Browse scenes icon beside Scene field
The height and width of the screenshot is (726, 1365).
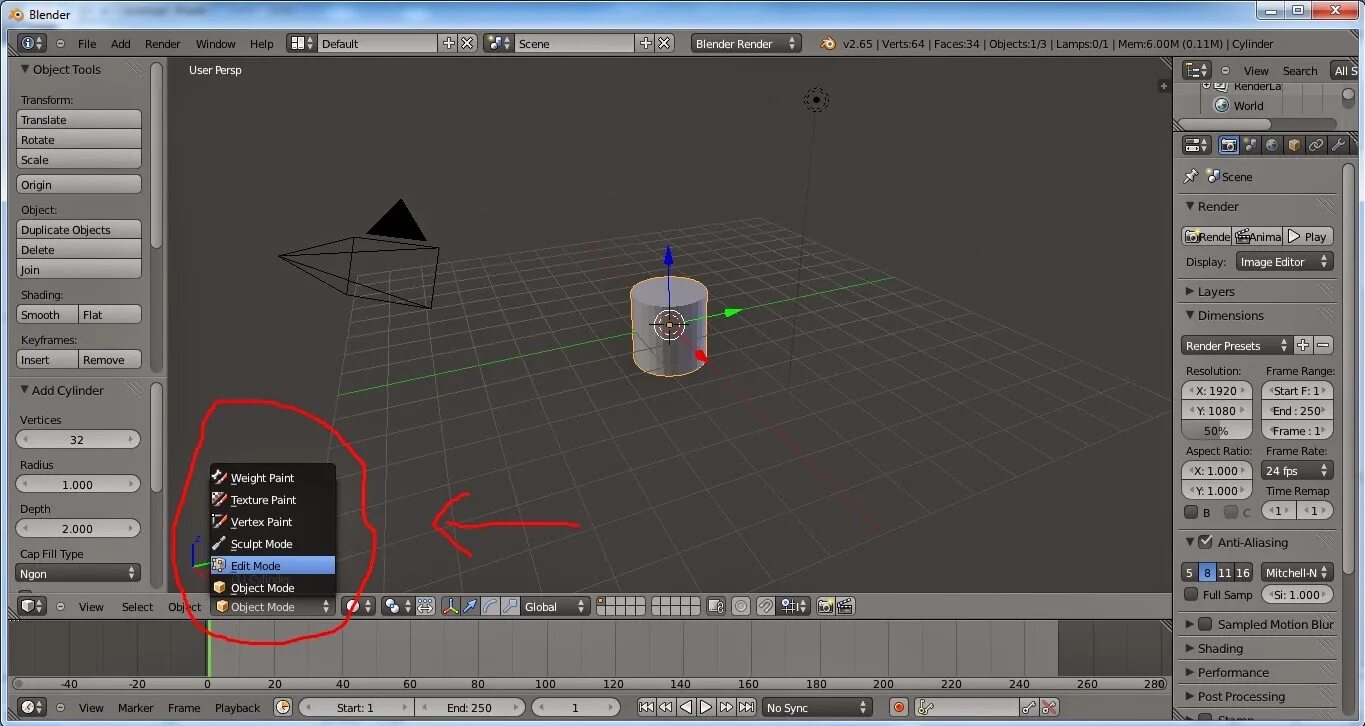click(x=498, y=43)
